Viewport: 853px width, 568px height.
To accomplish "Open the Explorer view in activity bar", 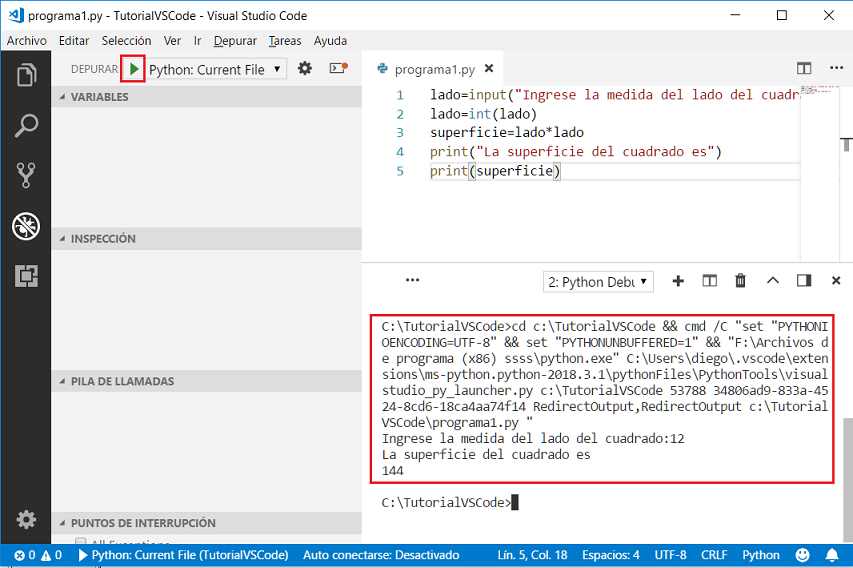I will (x=26, y=75).
